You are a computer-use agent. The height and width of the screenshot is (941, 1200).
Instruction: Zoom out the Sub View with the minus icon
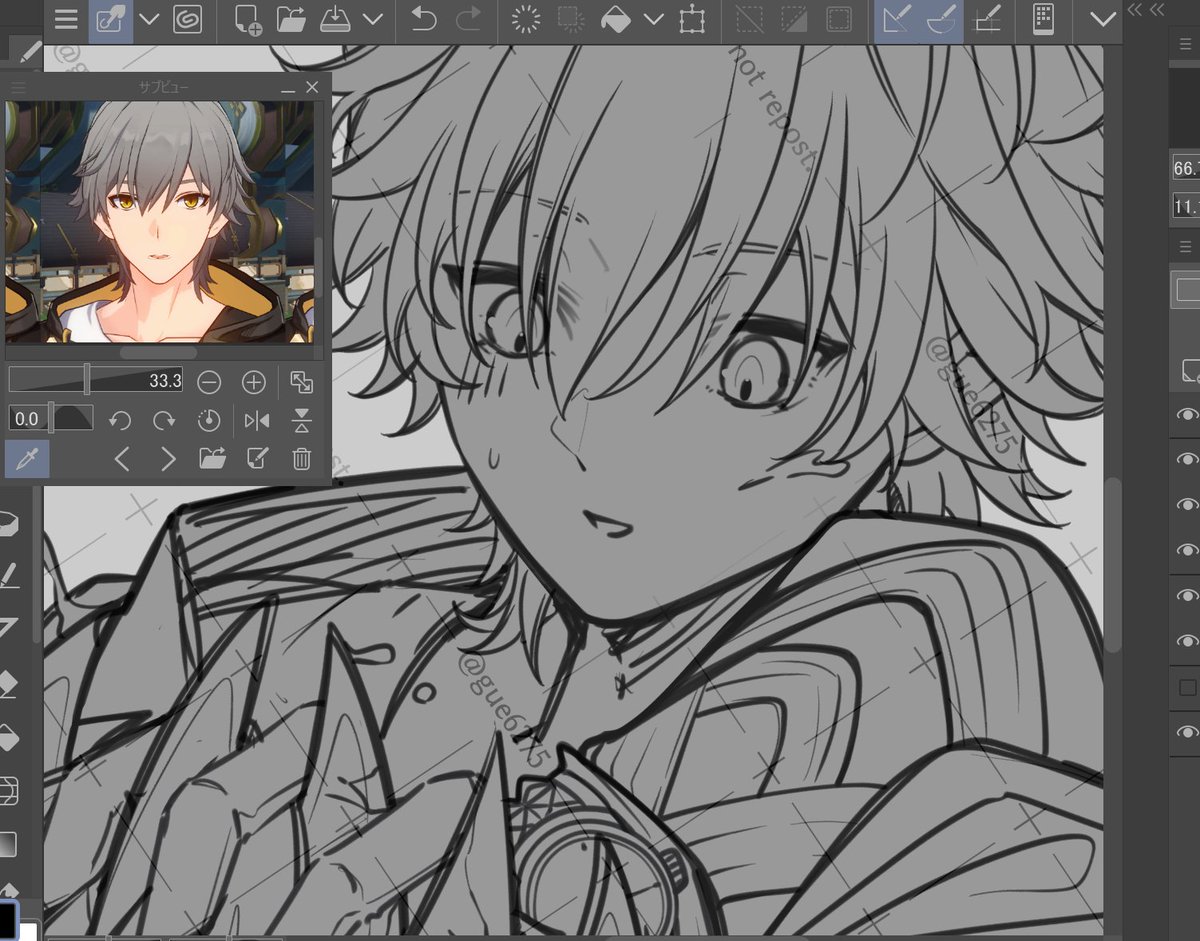coord(209,381)
